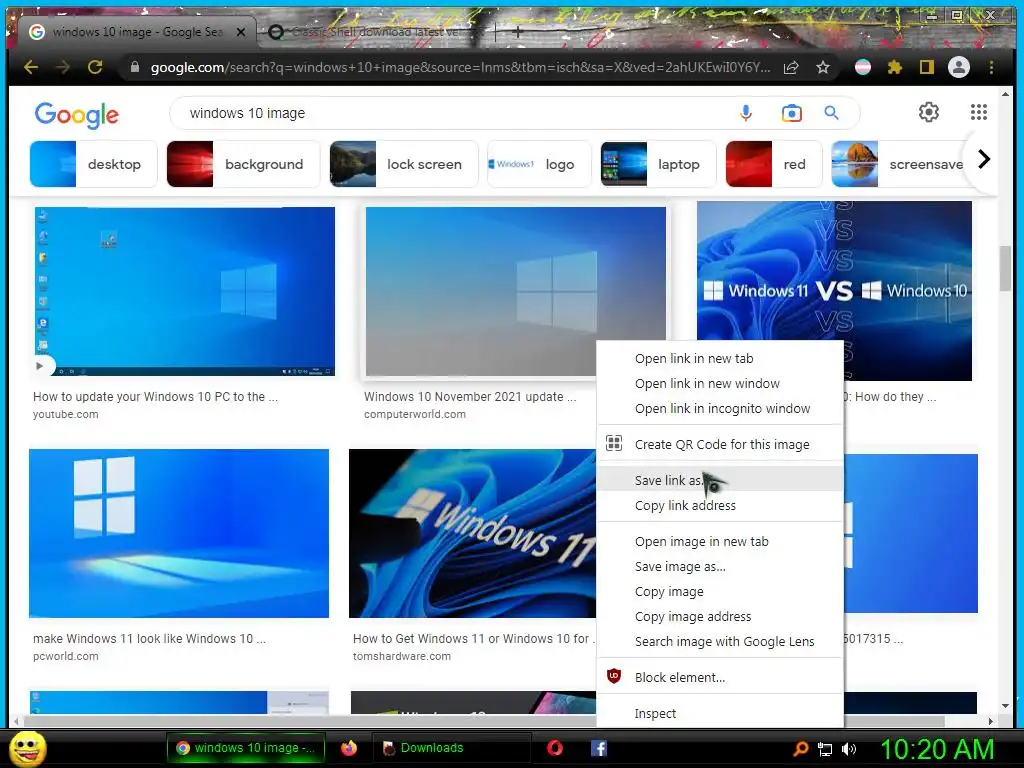The width and height of the screenshot is (1024, 768).
Task: Show more filter chips with right chevron
Action: coord(984,159)
